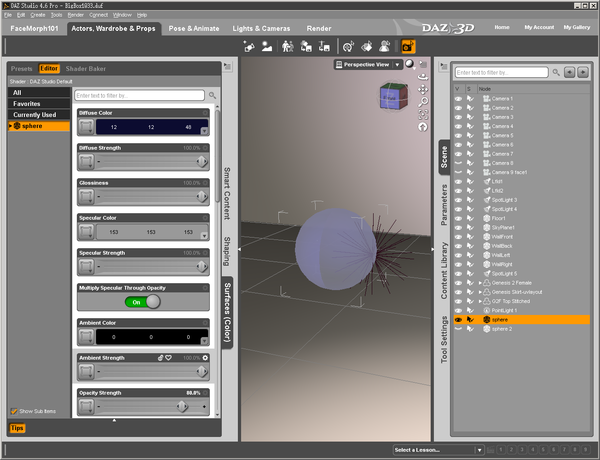Click the Surfaces filter text field
Viewport: 600px width, 460px height.
pos(140,95)
